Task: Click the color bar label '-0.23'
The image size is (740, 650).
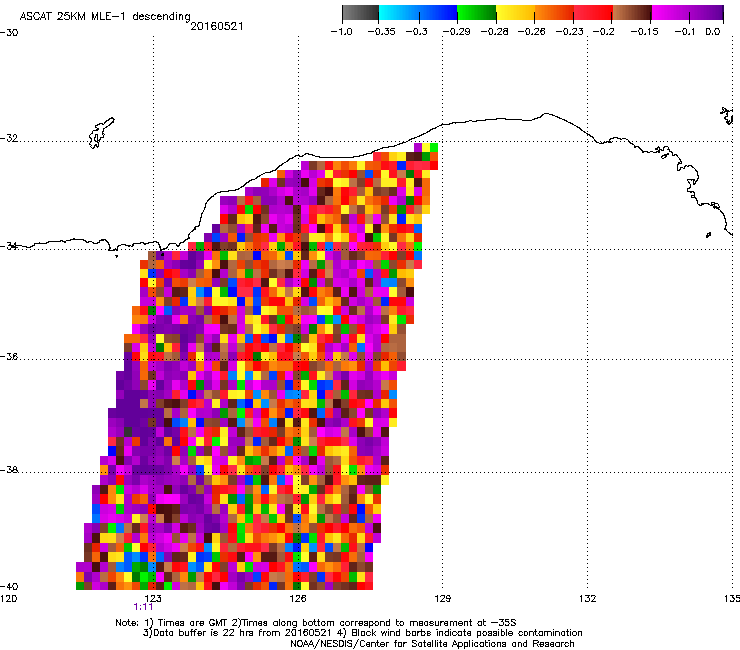Action: [x=569, y=32]
